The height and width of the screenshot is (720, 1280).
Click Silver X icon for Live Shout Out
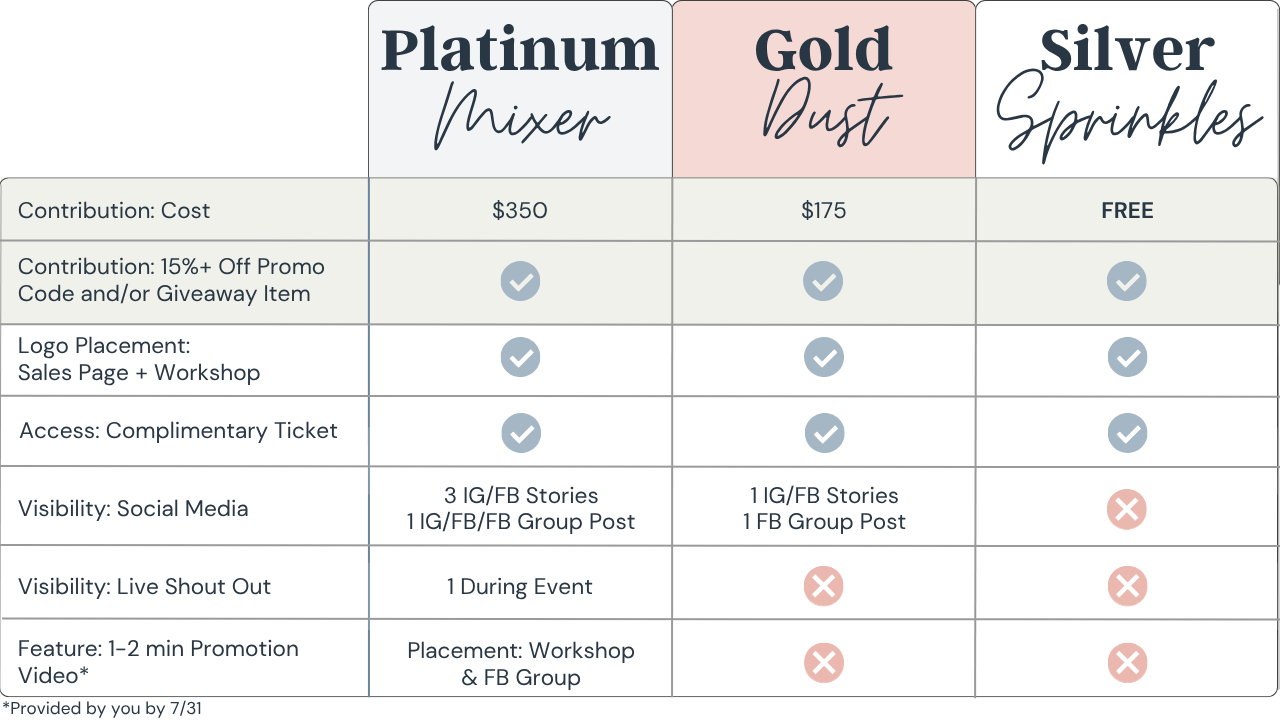(x=1127, y=587)
